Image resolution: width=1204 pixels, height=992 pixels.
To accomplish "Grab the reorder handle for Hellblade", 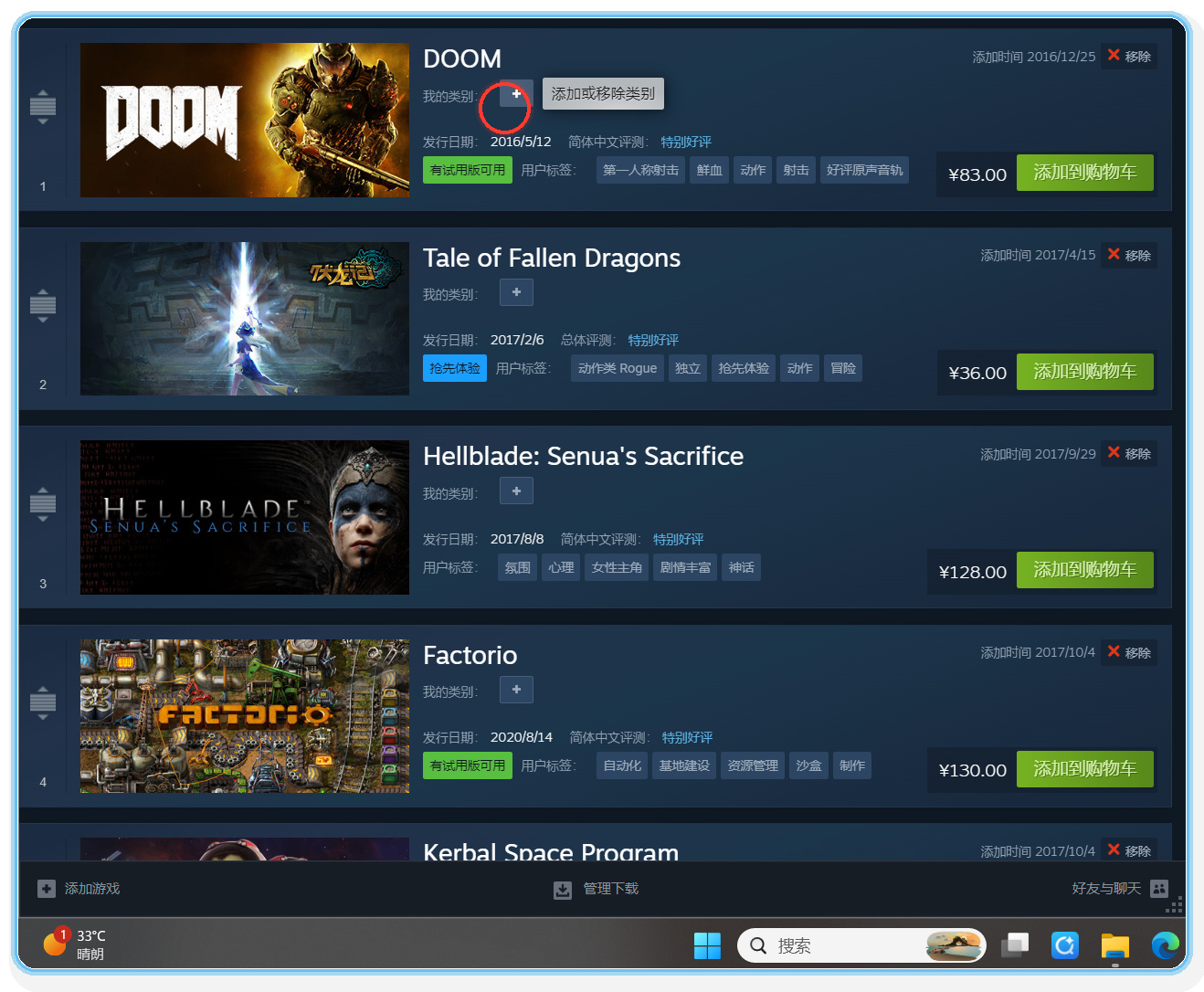I will [43, 504].
